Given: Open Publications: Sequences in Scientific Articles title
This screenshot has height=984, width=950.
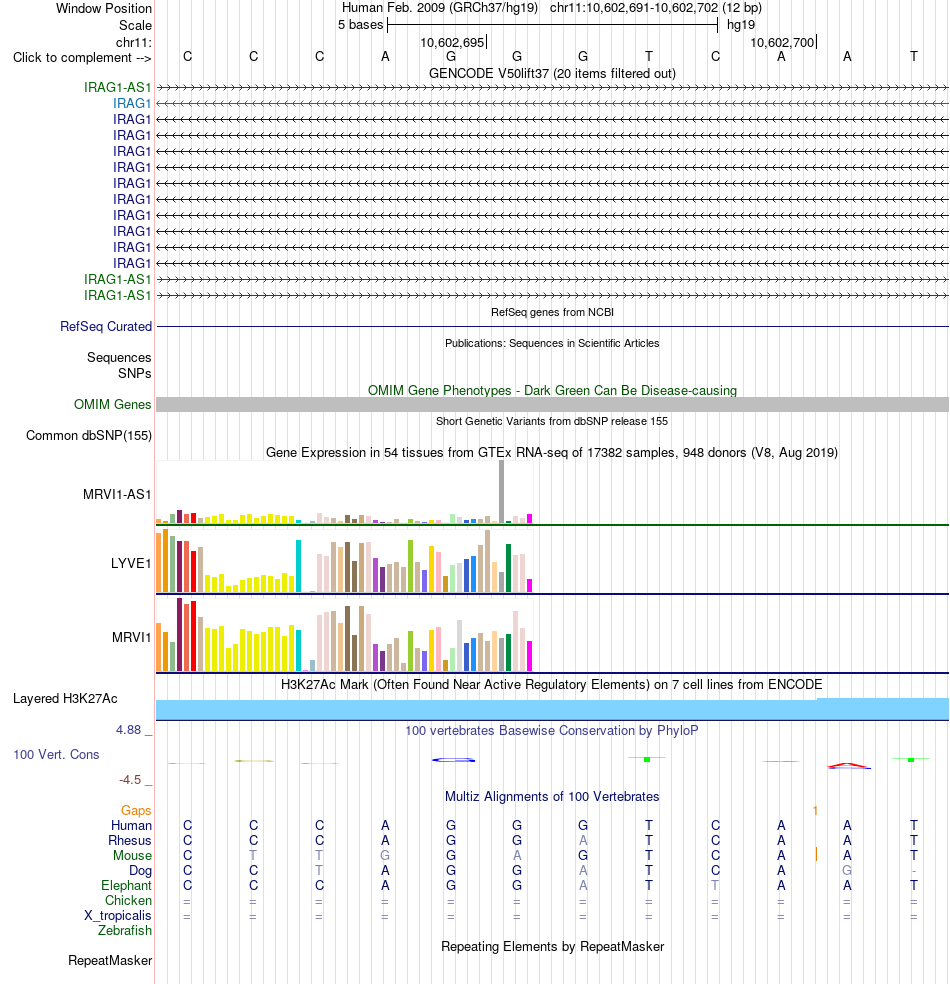Looking at the screenshot, I should point(552,343).
